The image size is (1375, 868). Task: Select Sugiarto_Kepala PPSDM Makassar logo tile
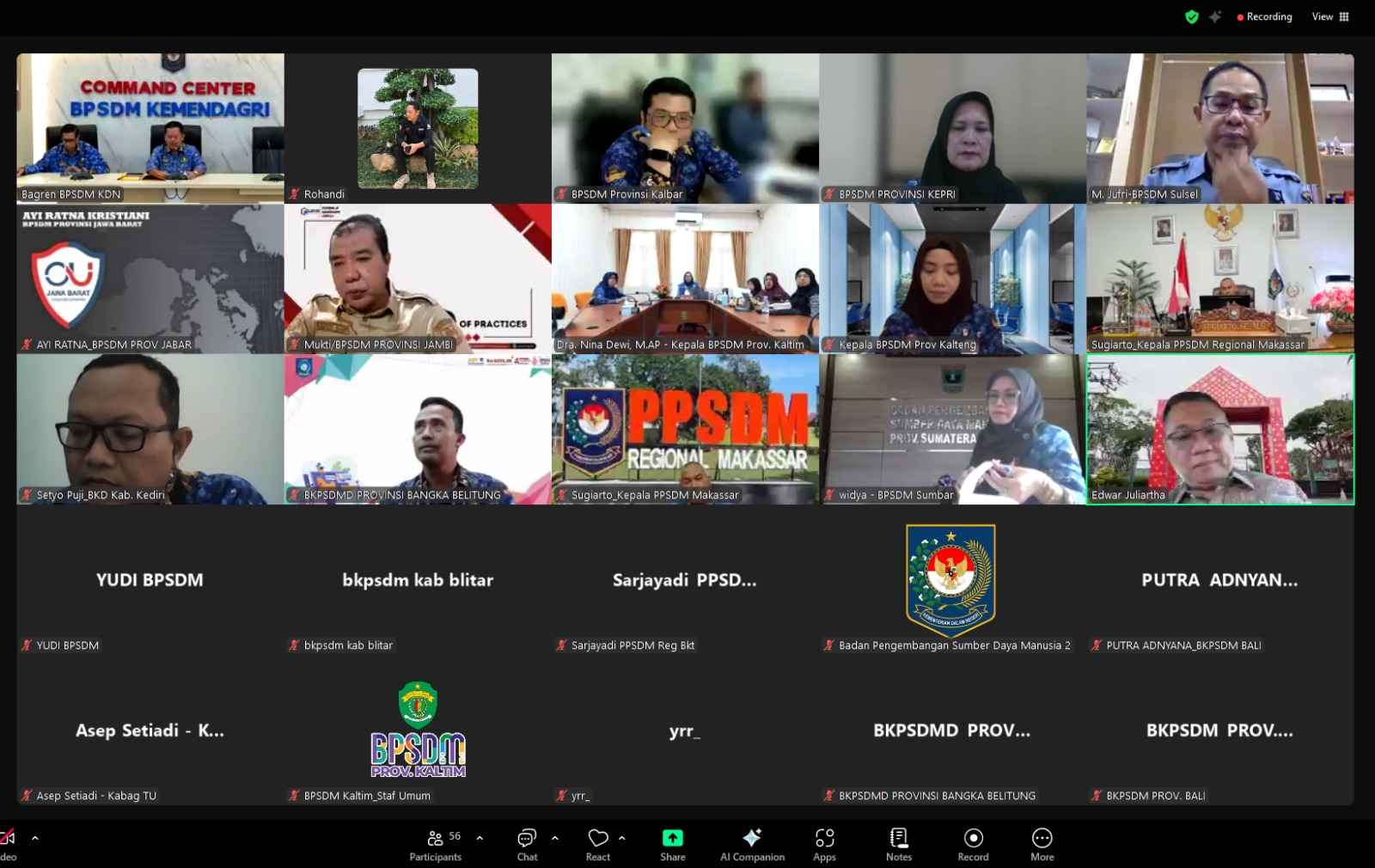pos(685,429)
